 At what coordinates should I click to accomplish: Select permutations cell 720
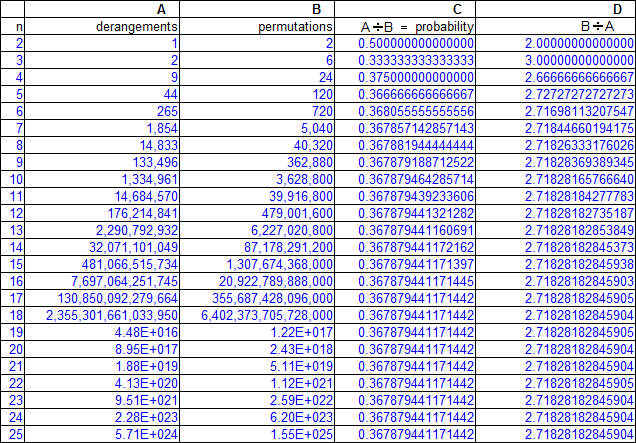click(x=257, y=111)
